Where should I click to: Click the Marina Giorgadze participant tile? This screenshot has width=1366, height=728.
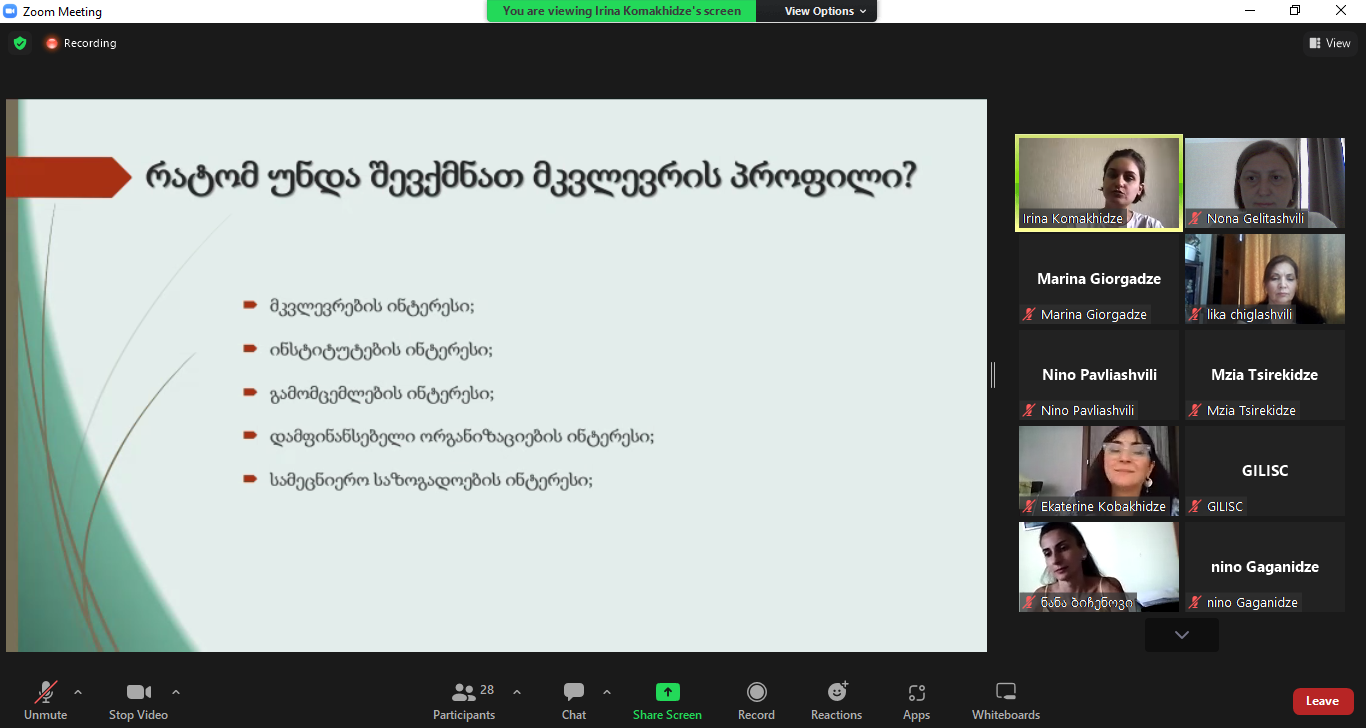click(1099, 278)
